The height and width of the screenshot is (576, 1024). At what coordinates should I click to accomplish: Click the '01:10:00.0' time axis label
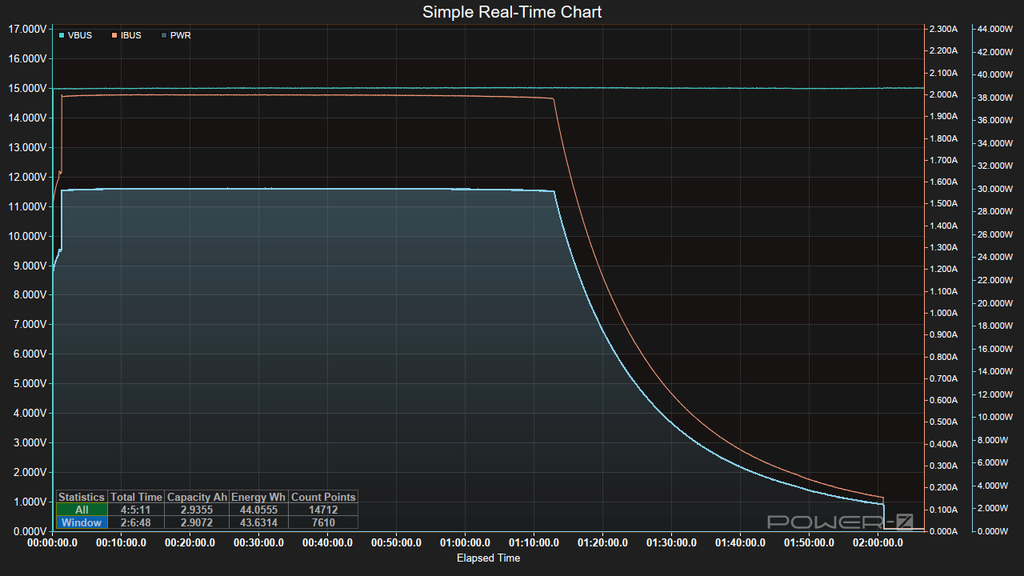534,543
